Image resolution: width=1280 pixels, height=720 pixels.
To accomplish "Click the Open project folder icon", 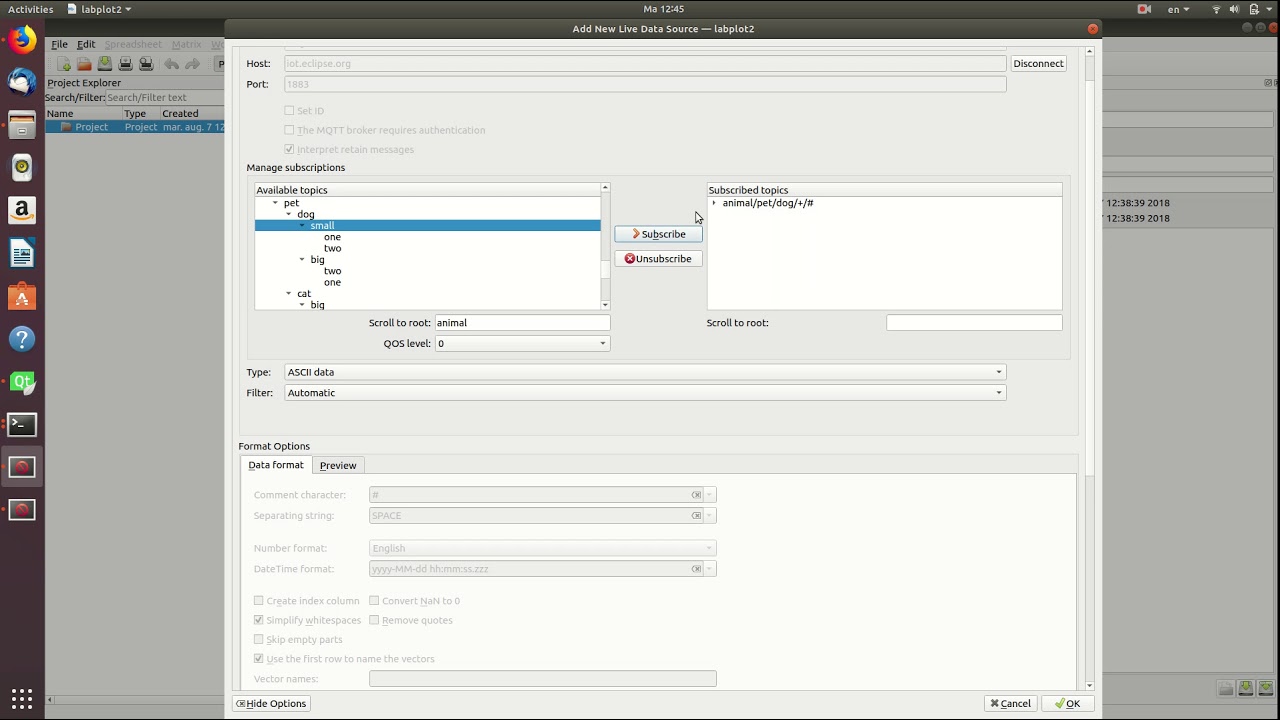I will pyautogui.click(x=84, y=64).
